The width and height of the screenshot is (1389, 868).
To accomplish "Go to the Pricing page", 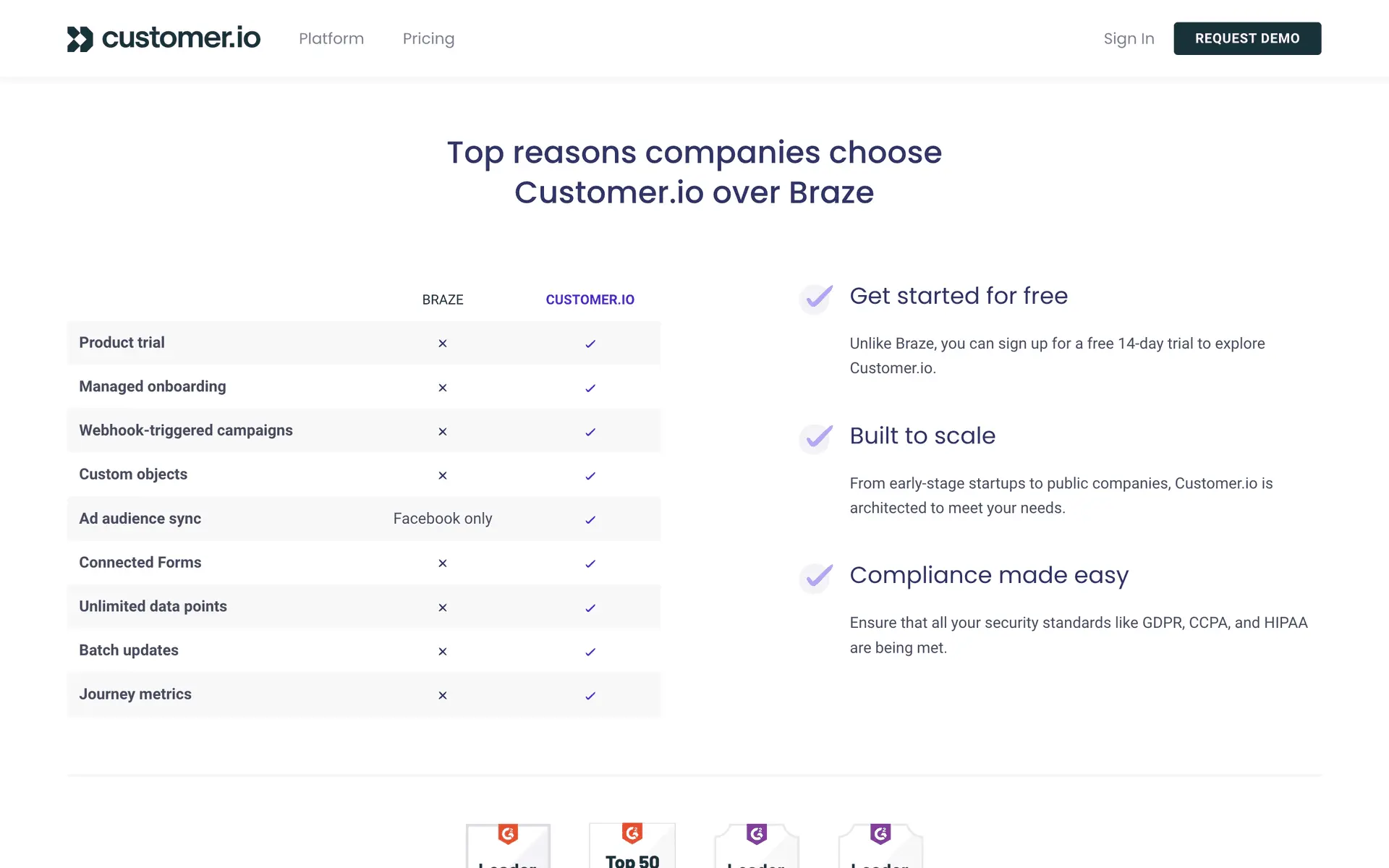I will point(428,39).
